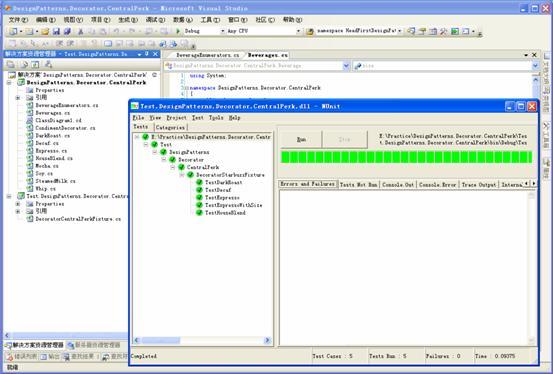Click the Undo arrow icon
The width and height of the screenshot is (553, 374).
116,31
